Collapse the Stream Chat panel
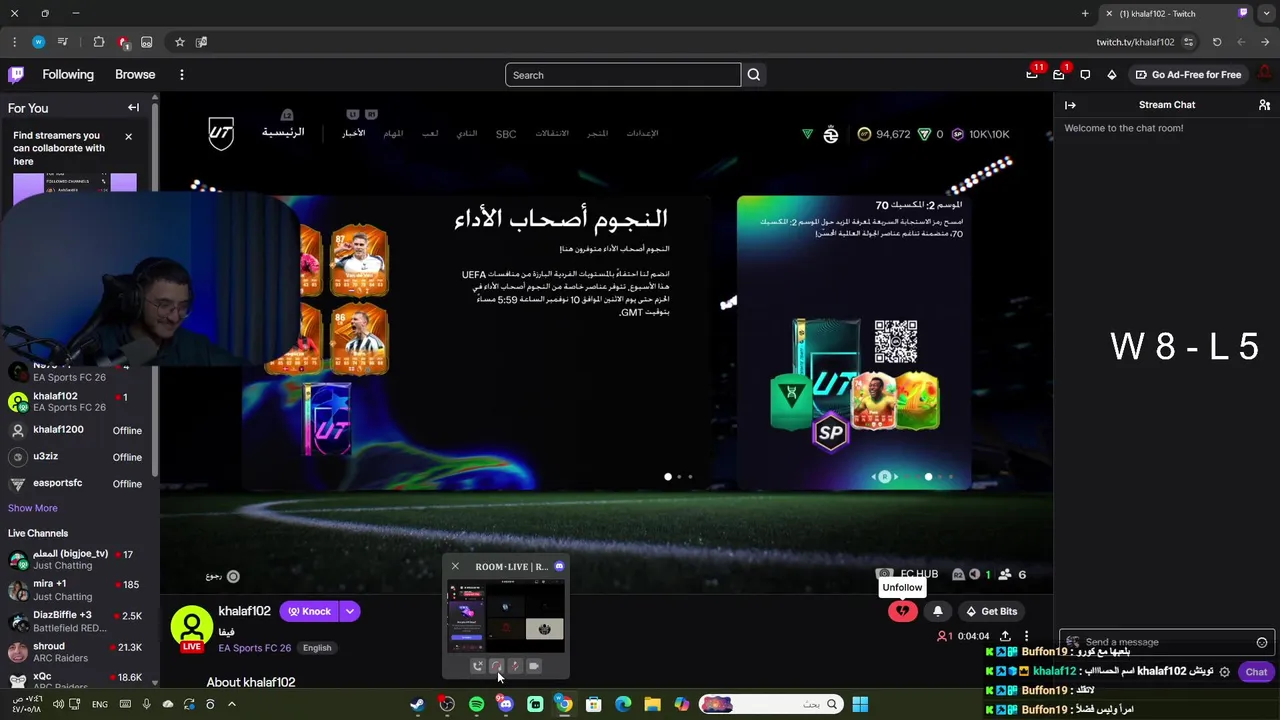Viewport: 1280px width, 720px height. tap(1070, 105)
